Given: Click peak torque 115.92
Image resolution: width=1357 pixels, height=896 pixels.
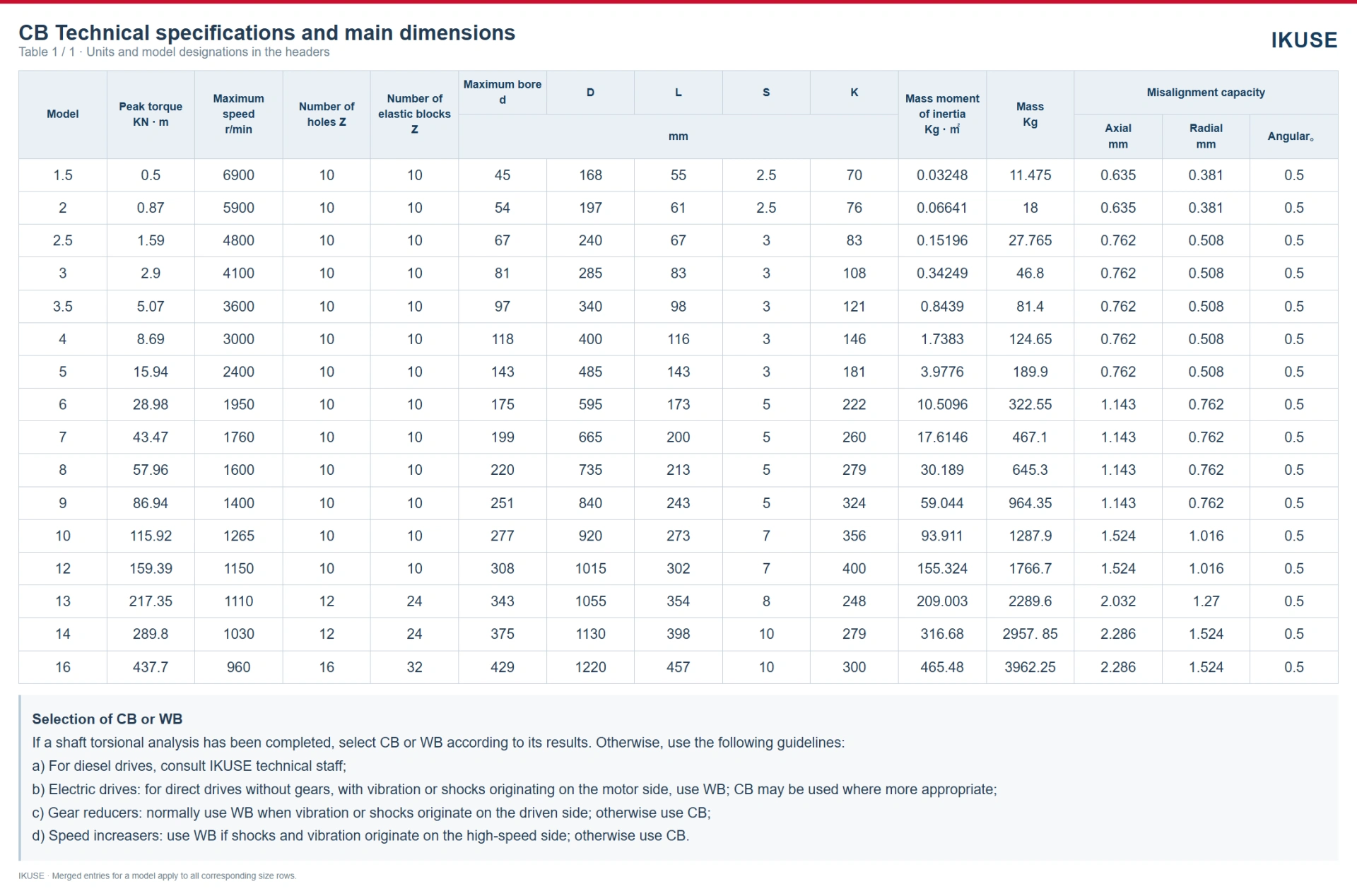Looking at the screenshot, I should (x=151, y=536).
